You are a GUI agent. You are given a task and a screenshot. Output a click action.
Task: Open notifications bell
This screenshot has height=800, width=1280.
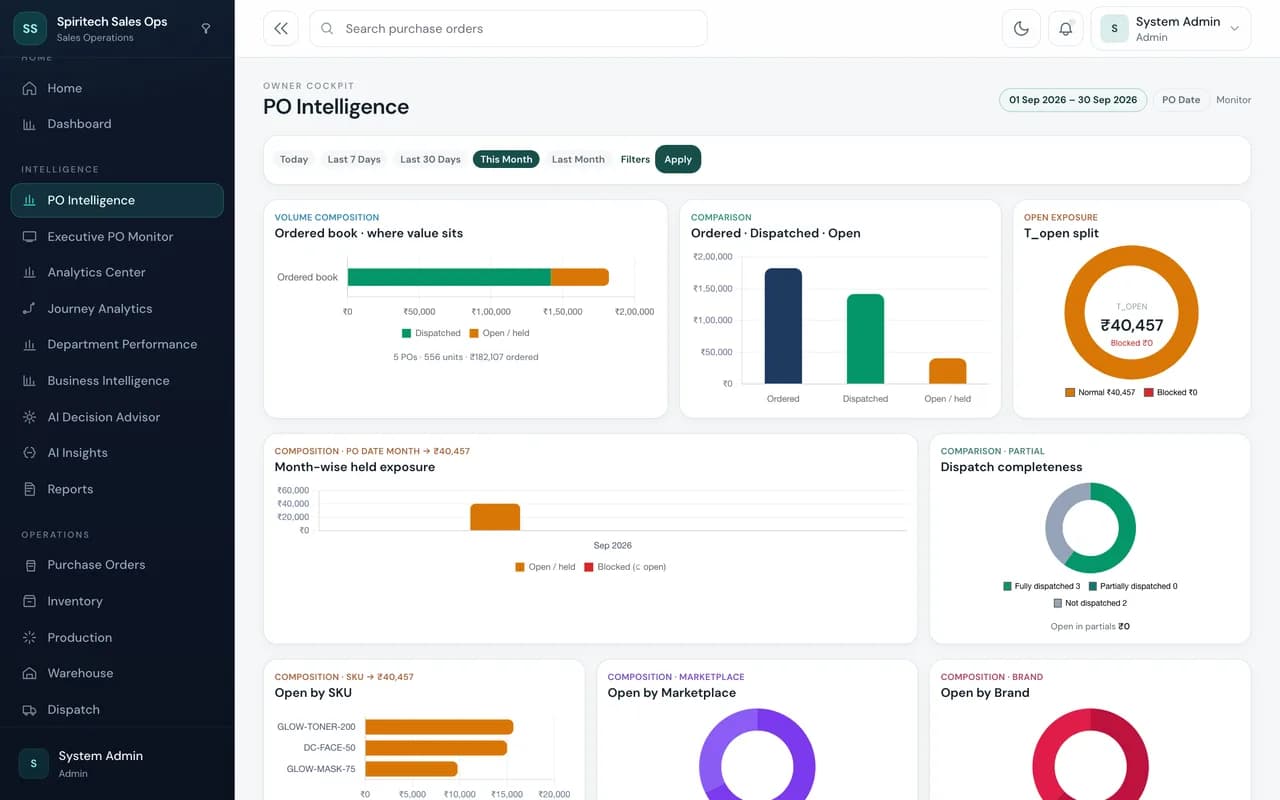1065,29
